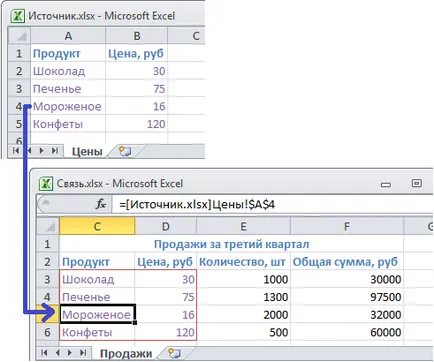Go to first sheet in Связь window
This screenshot has width=434, height=362.
44,353
